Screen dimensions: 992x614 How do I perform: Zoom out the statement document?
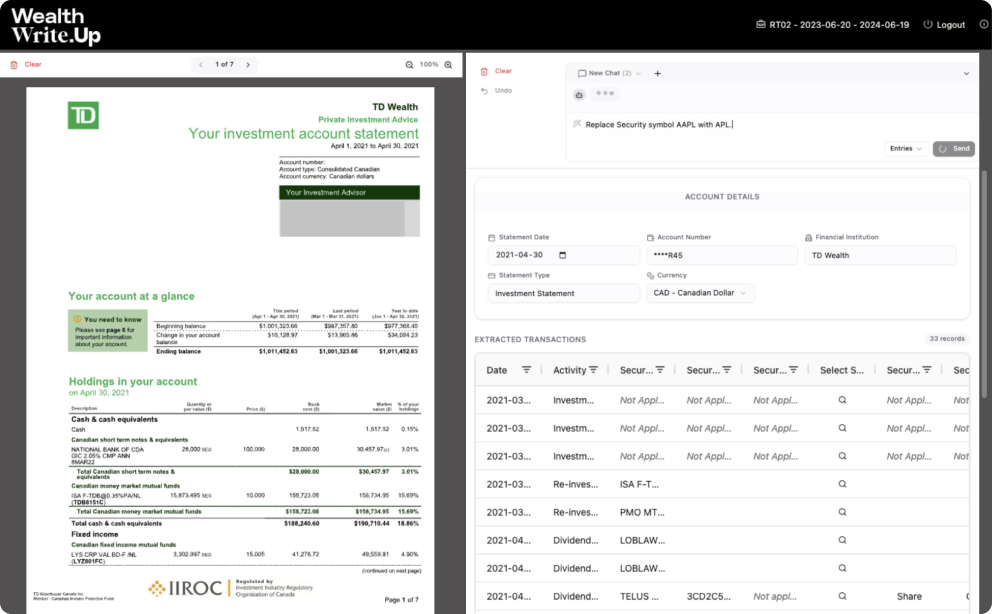(x=409, y=64)
